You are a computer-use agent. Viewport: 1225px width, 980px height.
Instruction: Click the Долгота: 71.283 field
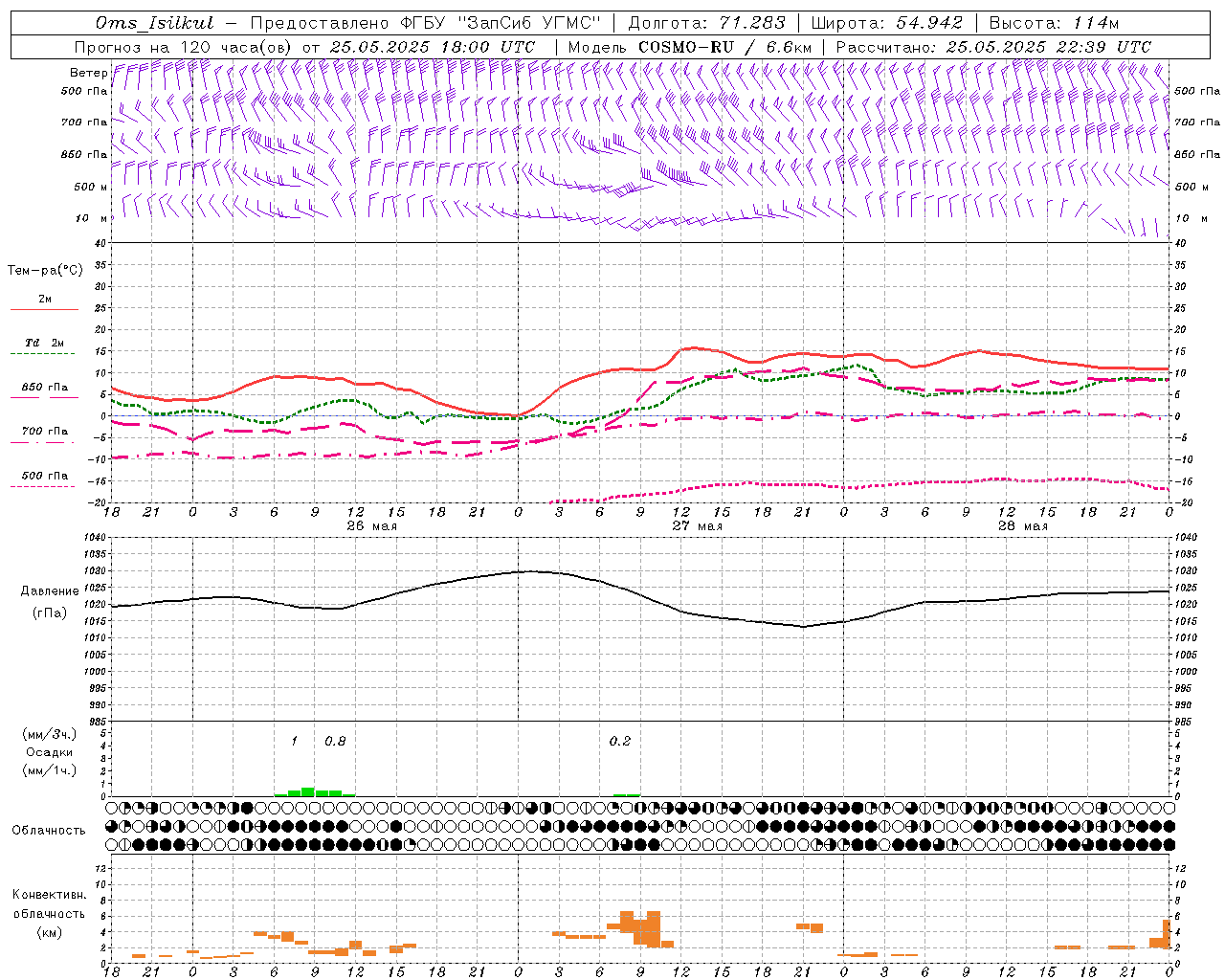[706, 23]
